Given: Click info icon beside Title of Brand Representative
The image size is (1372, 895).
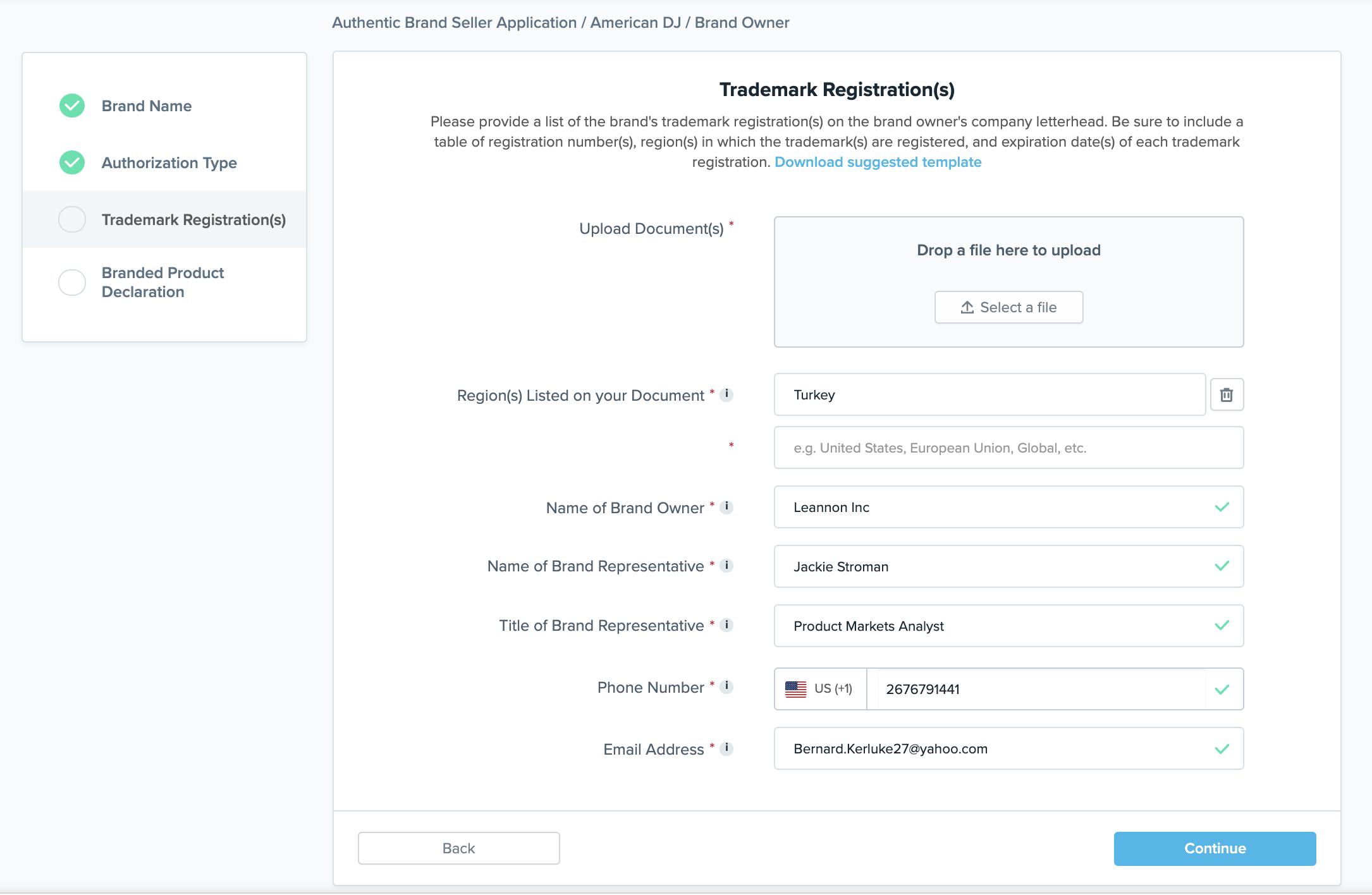Looking at the screenshot, I should click(727, 625).
